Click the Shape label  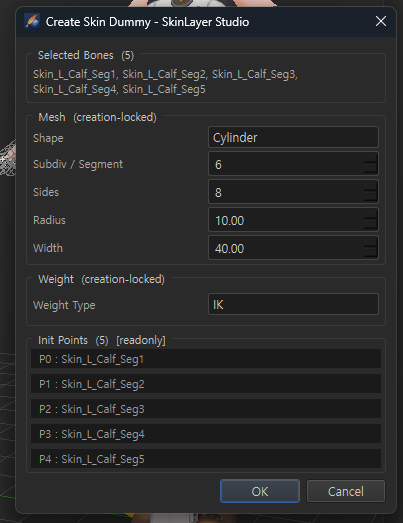pyautogui.click(x=48, y=138)
